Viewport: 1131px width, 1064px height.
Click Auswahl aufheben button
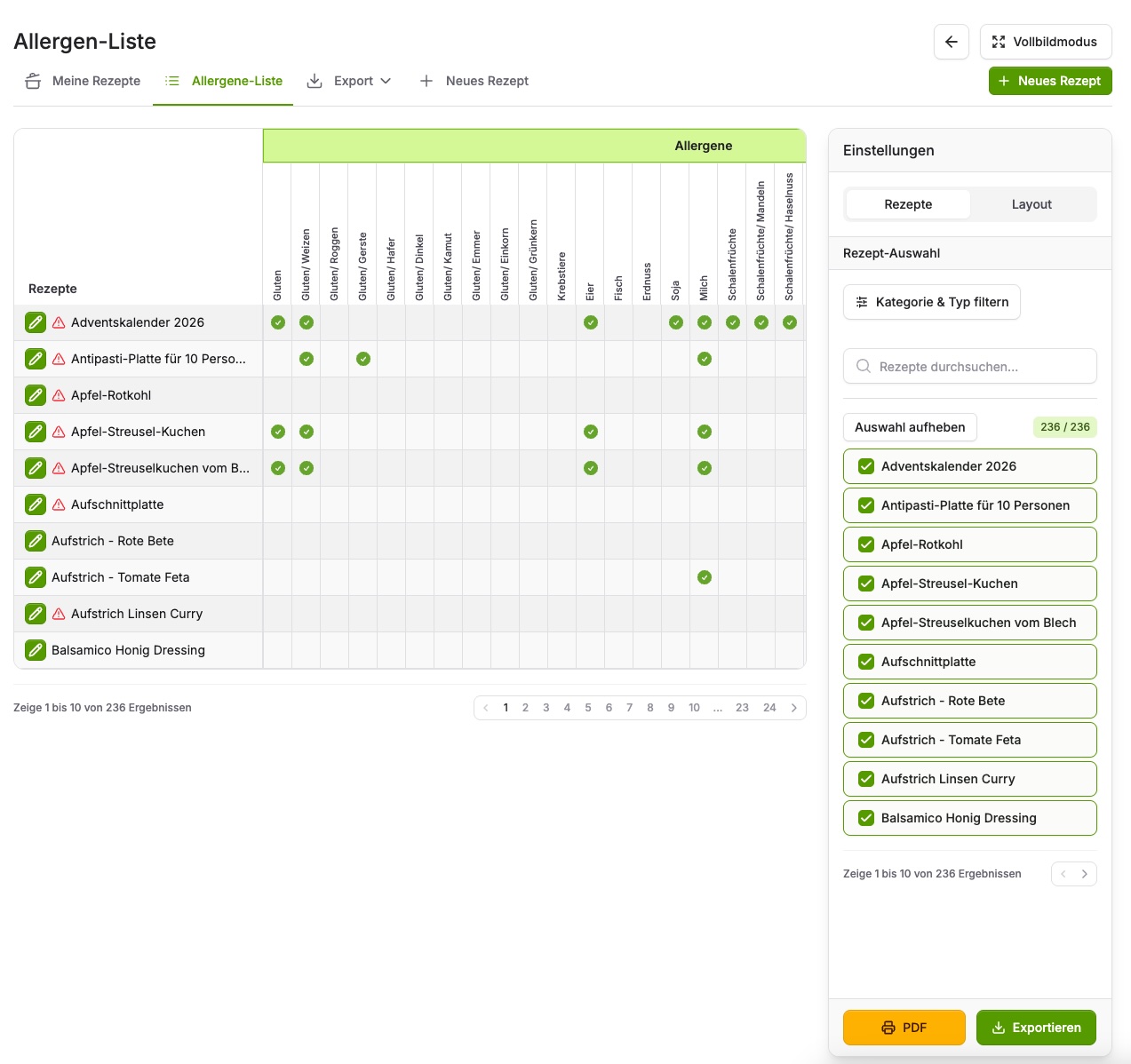(910, 427)
